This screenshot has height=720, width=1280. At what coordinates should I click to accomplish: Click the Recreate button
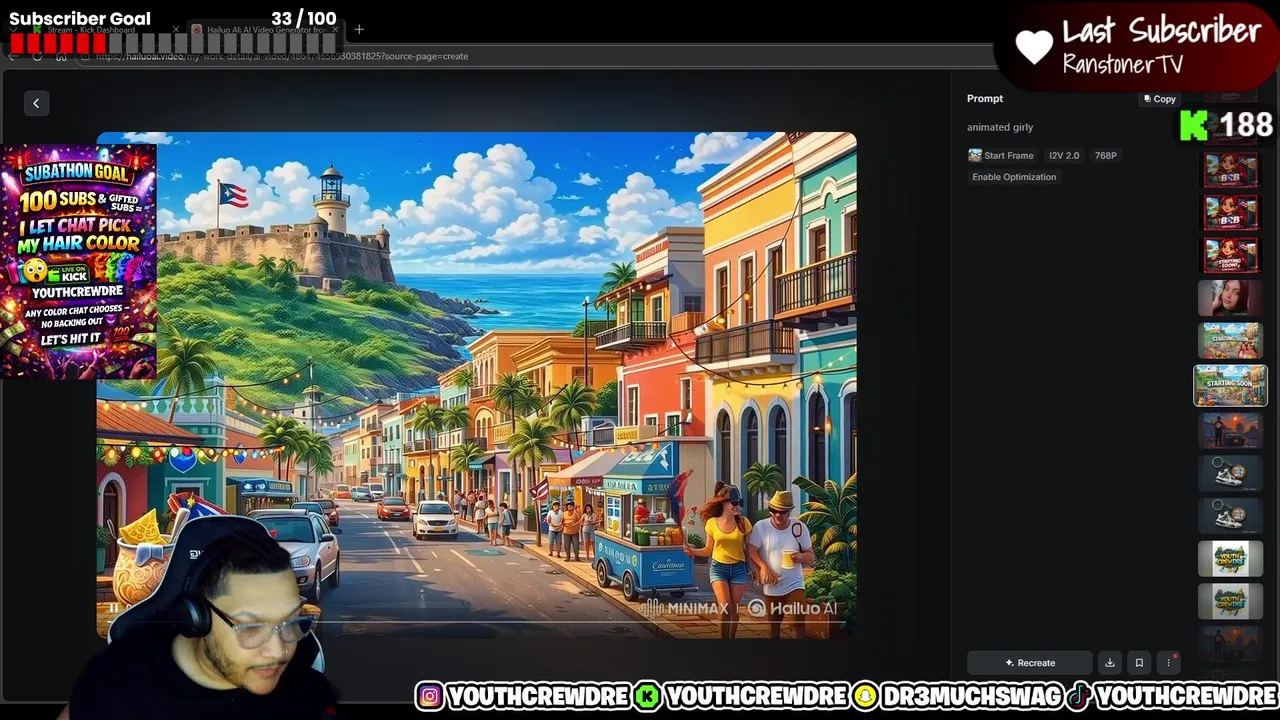(1030, 663)
